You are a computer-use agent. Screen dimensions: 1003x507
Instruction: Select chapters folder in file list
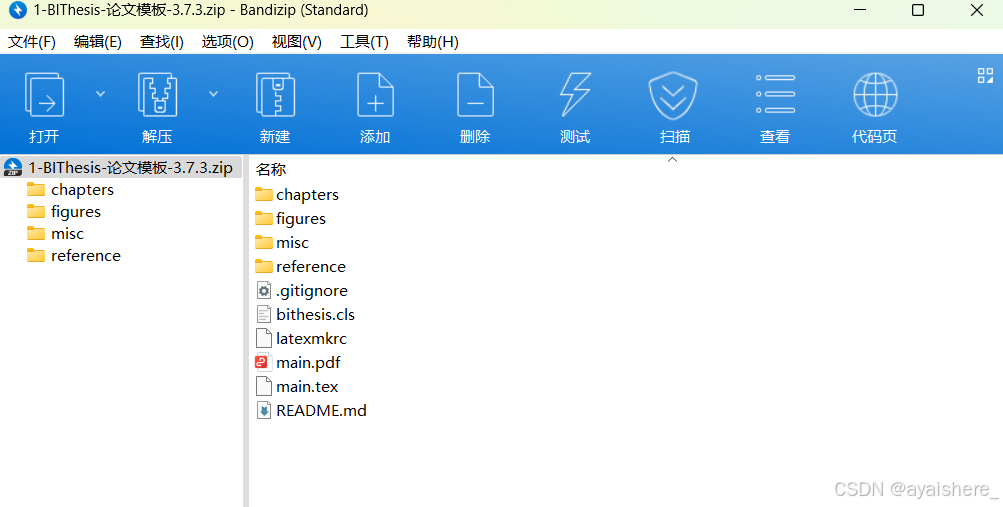[x=297, y=194]
